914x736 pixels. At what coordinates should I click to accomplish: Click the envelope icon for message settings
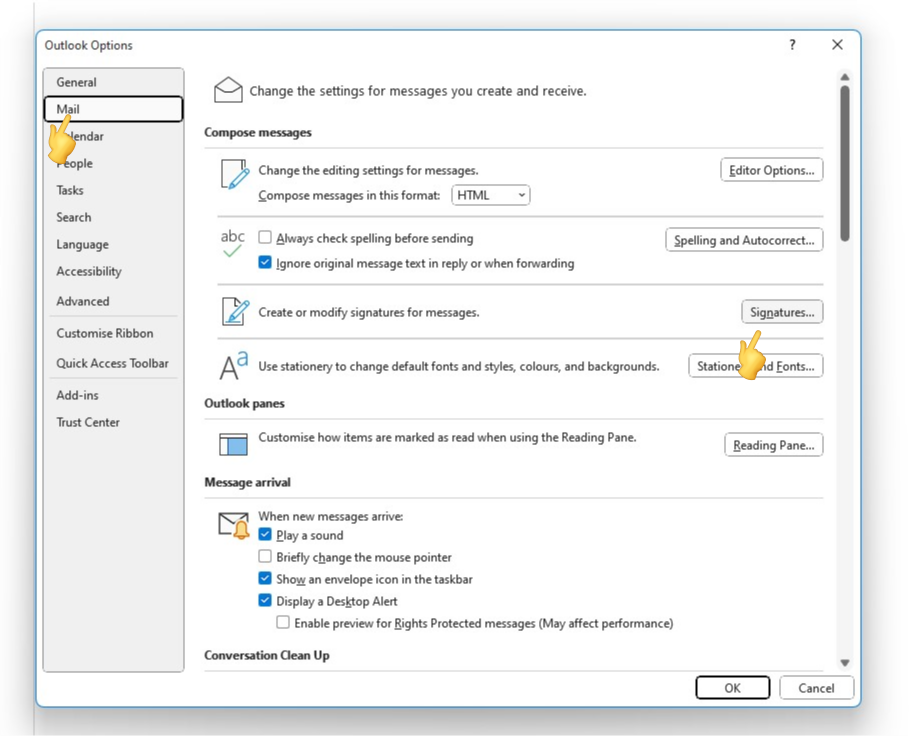(x=229, y=89)
